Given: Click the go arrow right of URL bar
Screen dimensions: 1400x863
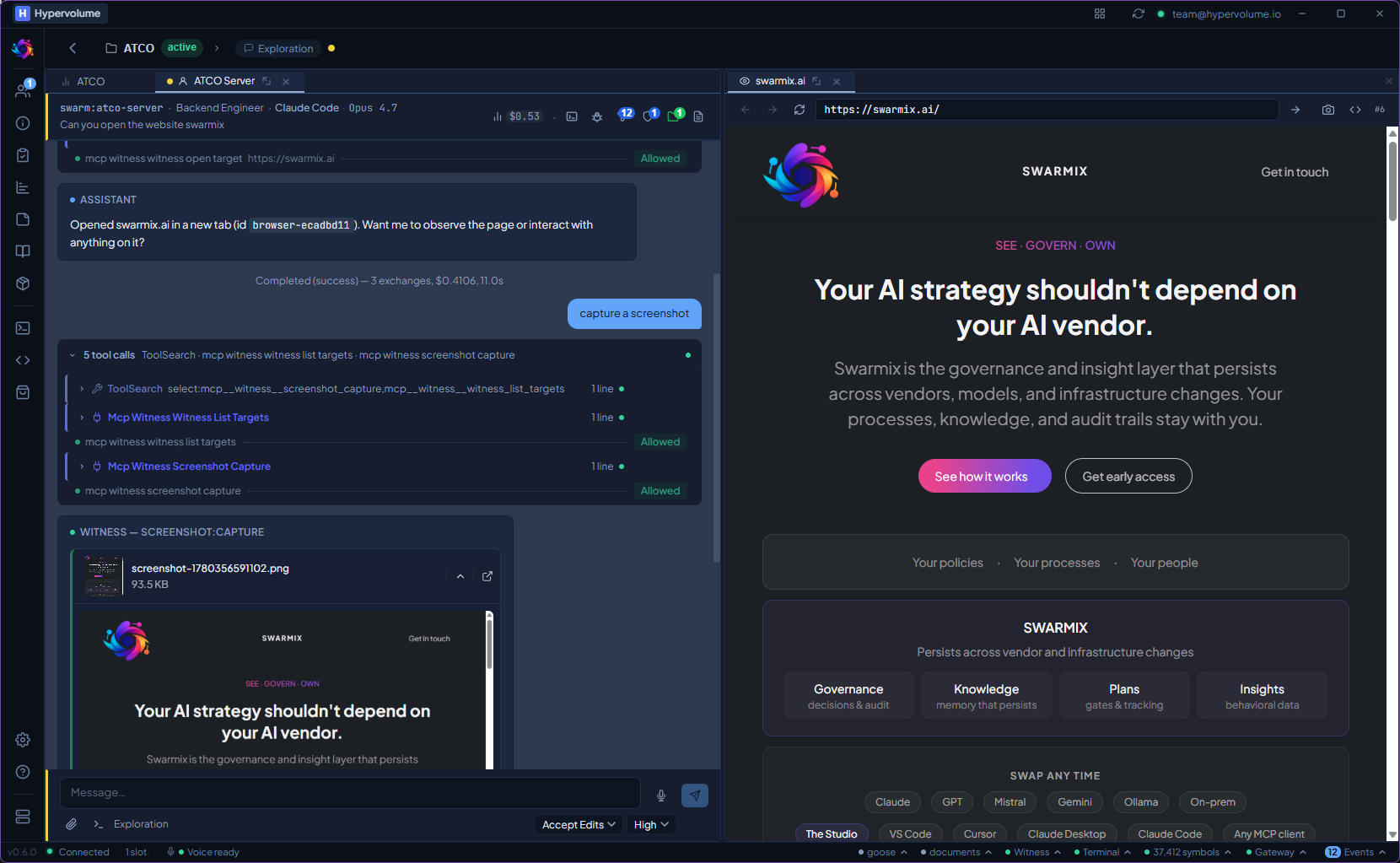Looking at the screenshot, I should click(x=1295, y=110).
